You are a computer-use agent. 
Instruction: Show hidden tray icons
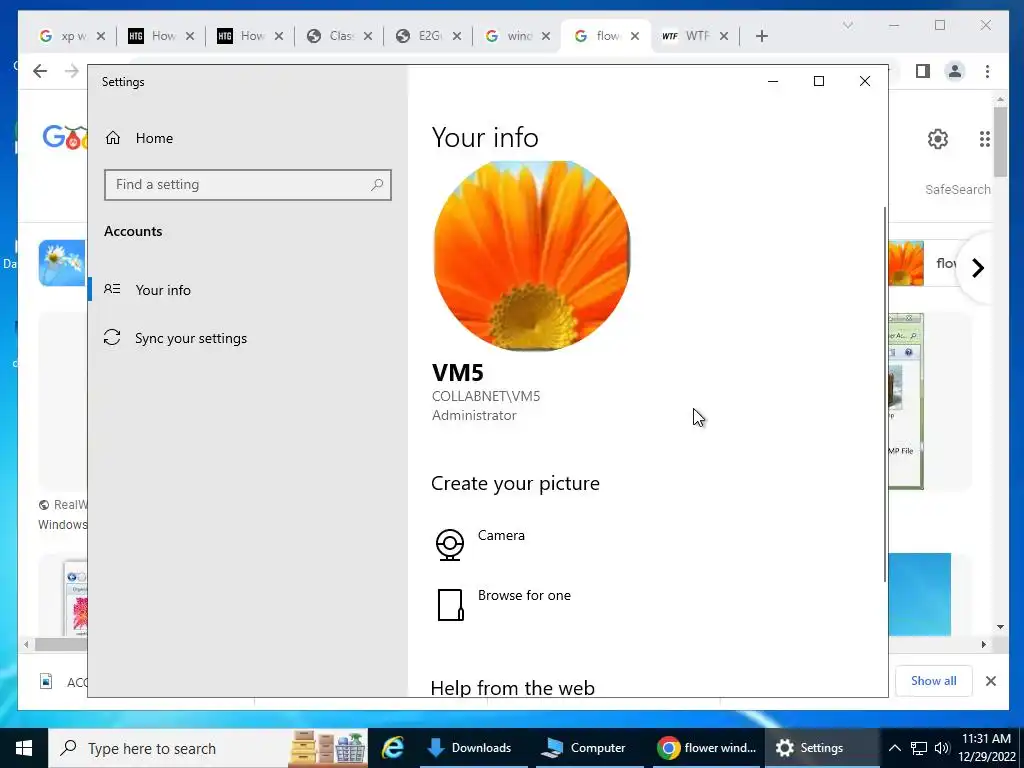(895, 748)
